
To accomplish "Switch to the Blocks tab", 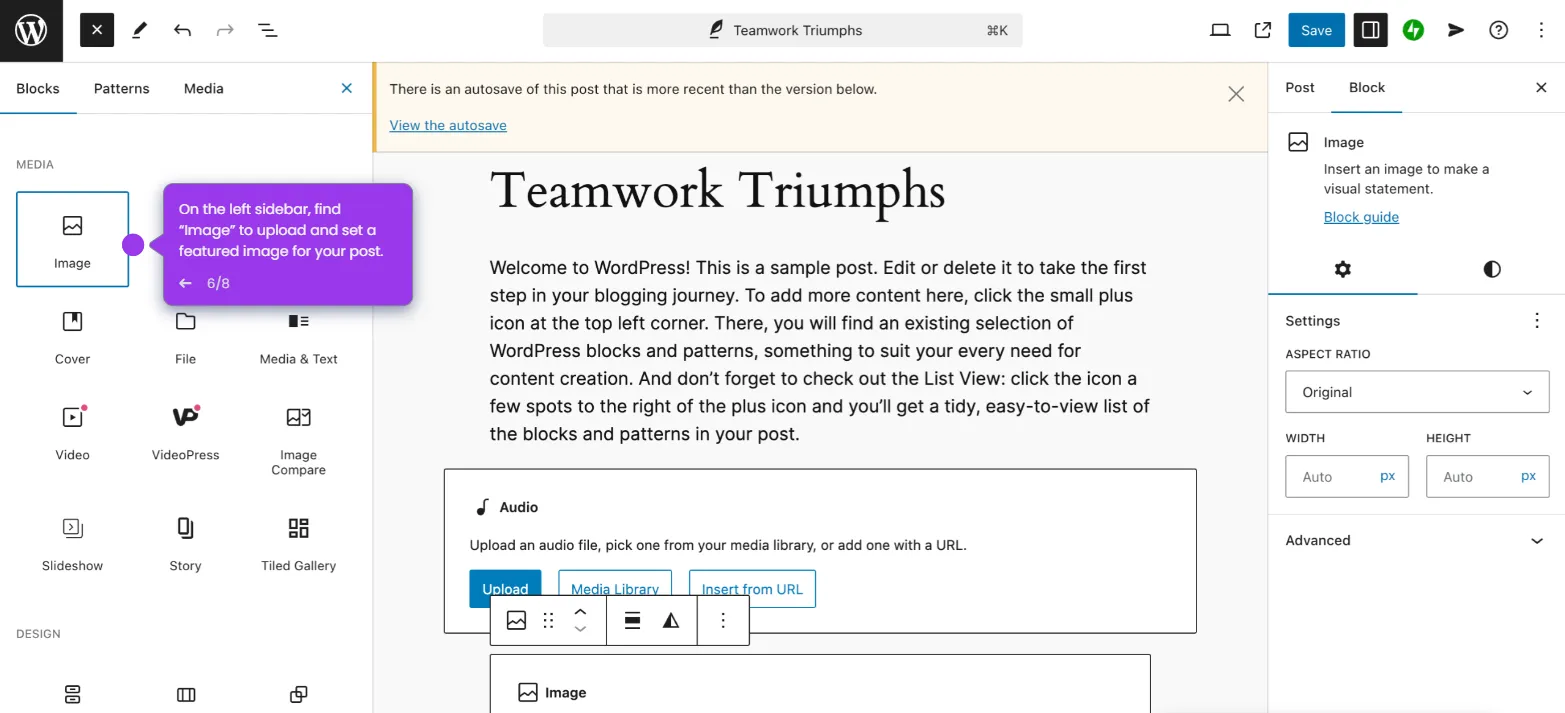I will pos(38,88).
